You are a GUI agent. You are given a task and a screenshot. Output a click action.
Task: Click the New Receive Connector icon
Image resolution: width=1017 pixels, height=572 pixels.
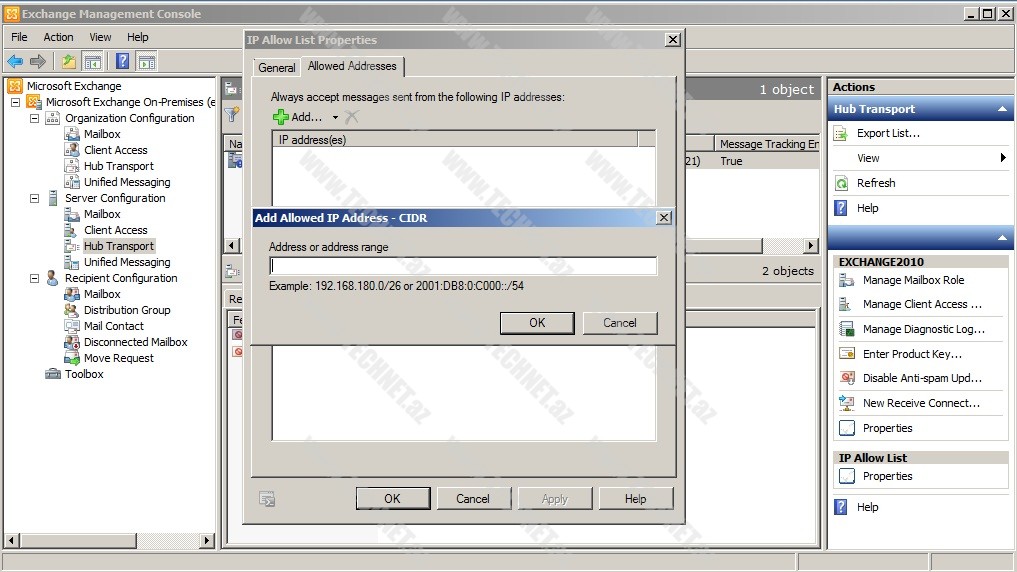click(x=847, y=403)
